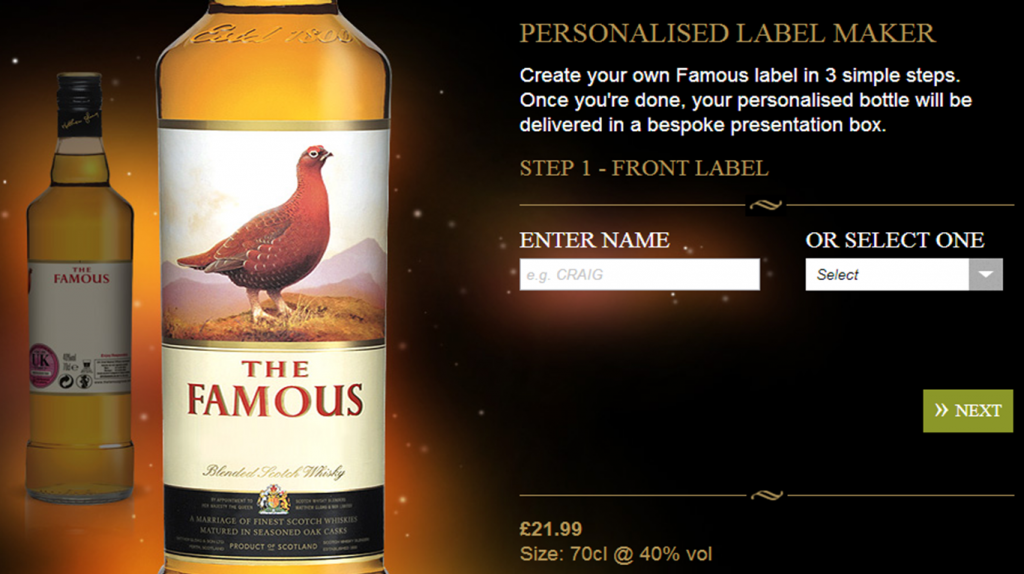This screenshot has width=1024, height=574.
Task: Click the Blended Scotch Whisky script text
Action: [274, 471]
